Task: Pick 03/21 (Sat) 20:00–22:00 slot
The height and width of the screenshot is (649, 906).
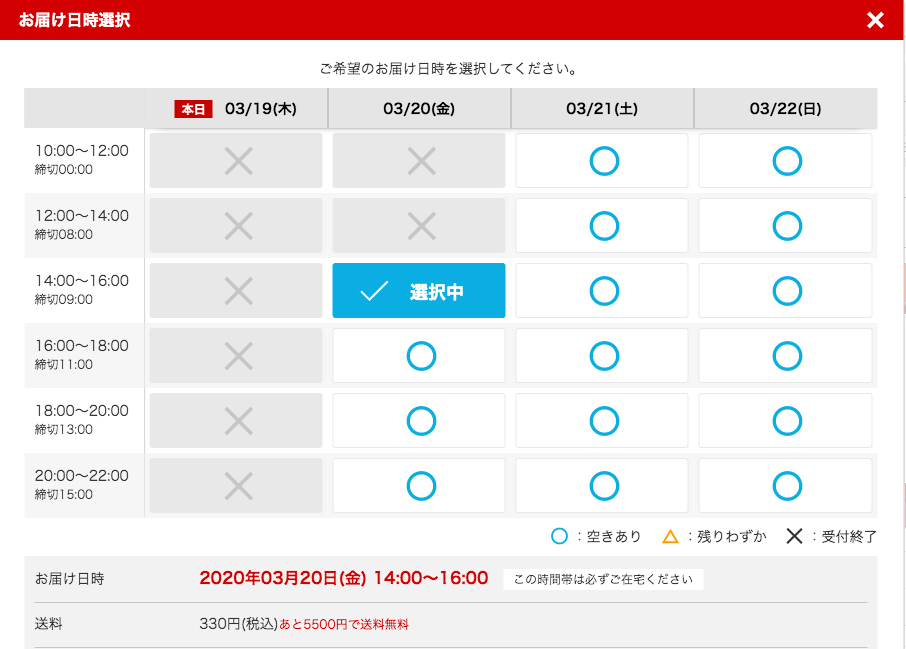Action: point(603,486)
